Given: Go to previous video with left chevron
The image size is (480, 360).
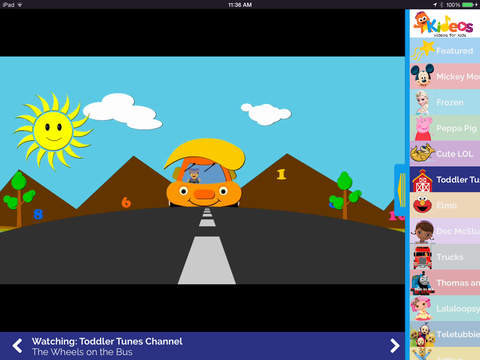Looking at the screenshot, I should (x=17, y=346).
